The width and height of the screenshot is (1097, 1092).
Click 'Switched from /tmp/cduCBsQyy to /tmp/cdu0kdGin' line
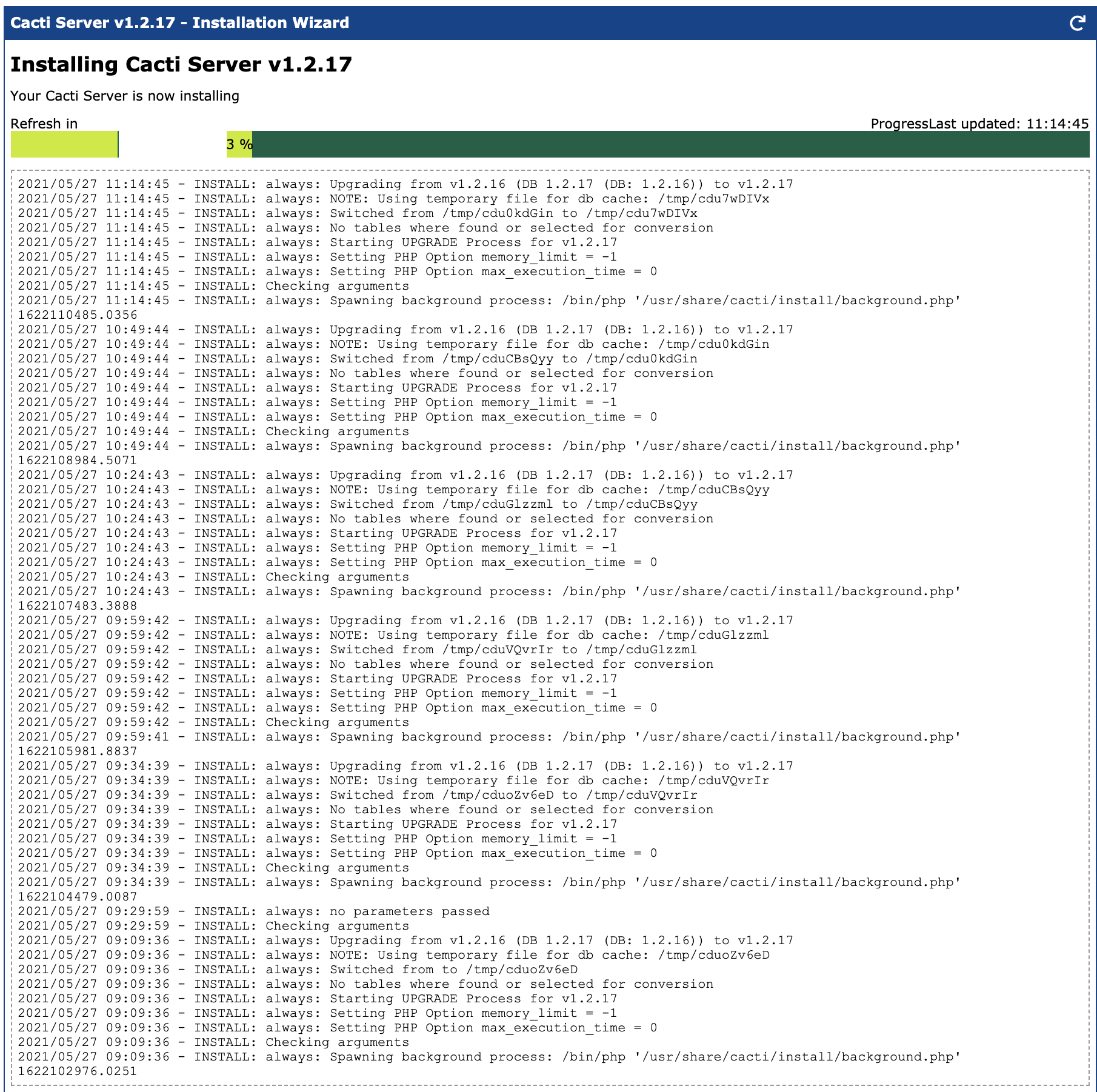(x=358, y=359)
